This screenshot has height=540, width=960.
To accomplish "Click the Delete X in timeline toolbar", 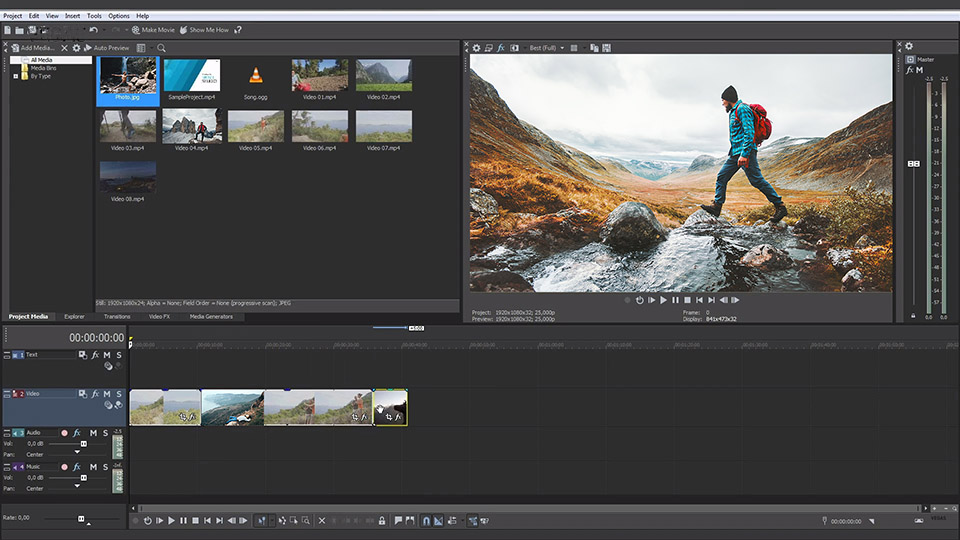I will 322,521.
